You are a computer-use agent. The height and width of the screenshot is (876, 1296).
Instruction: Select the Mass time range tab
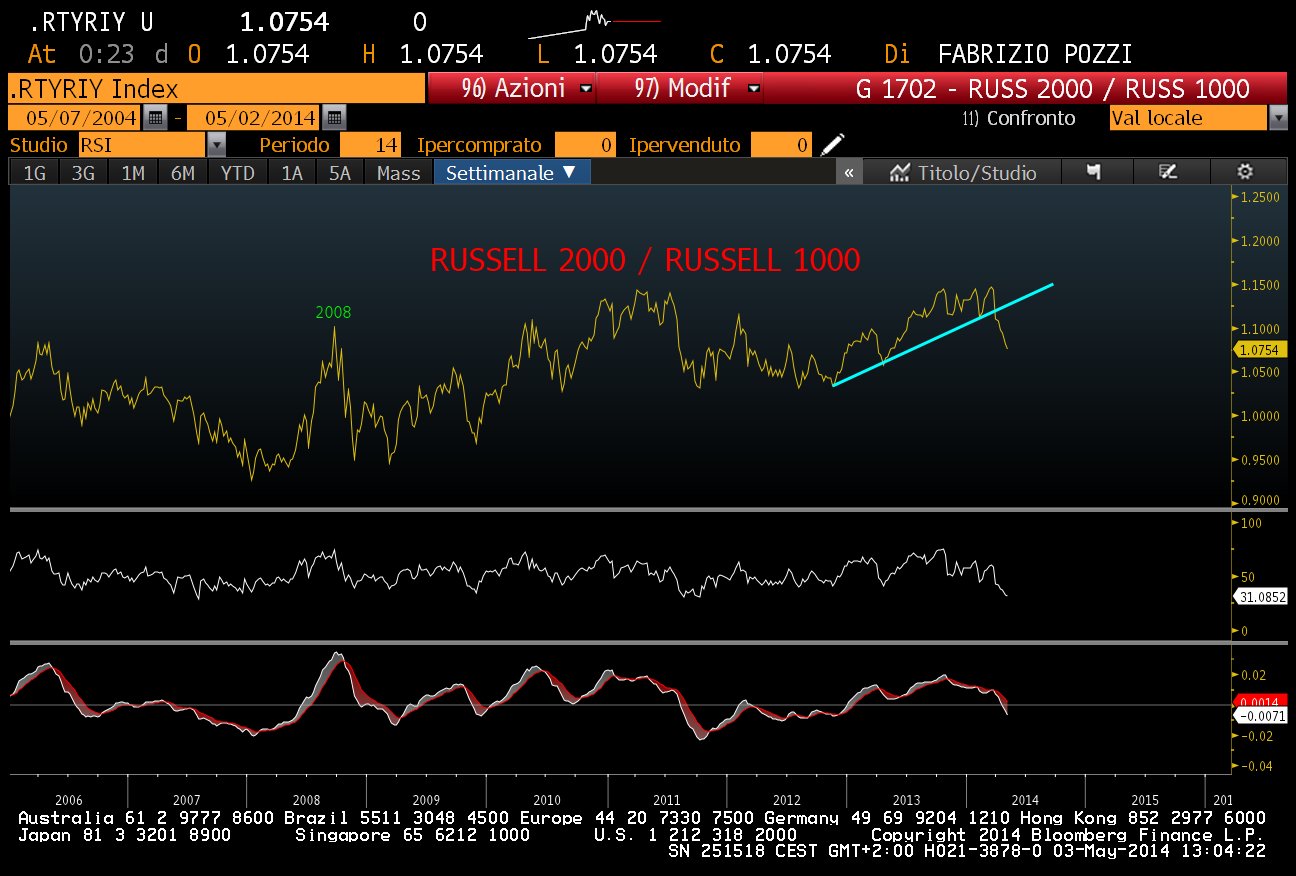[x=399, y=173]
